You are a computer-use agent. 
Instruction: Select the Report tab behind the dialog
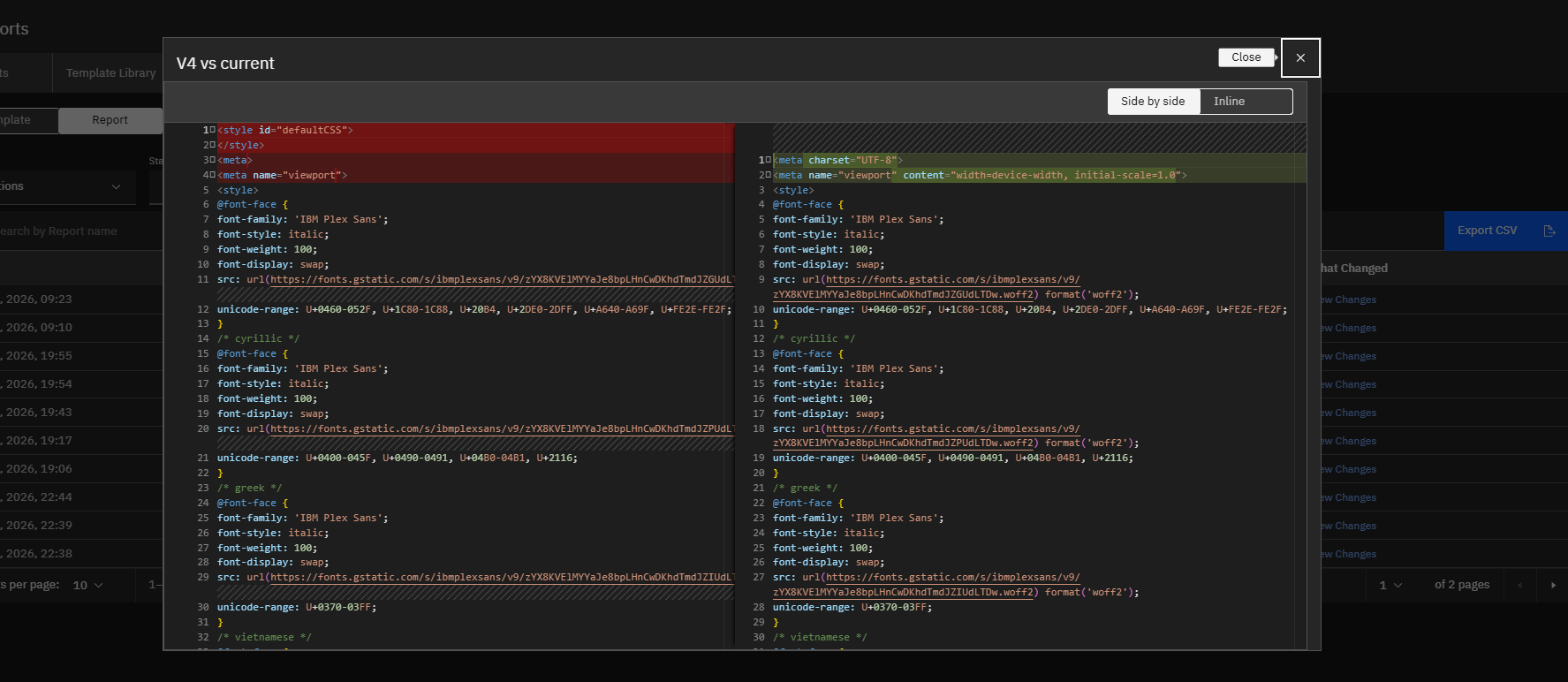[x=110, y=120]
